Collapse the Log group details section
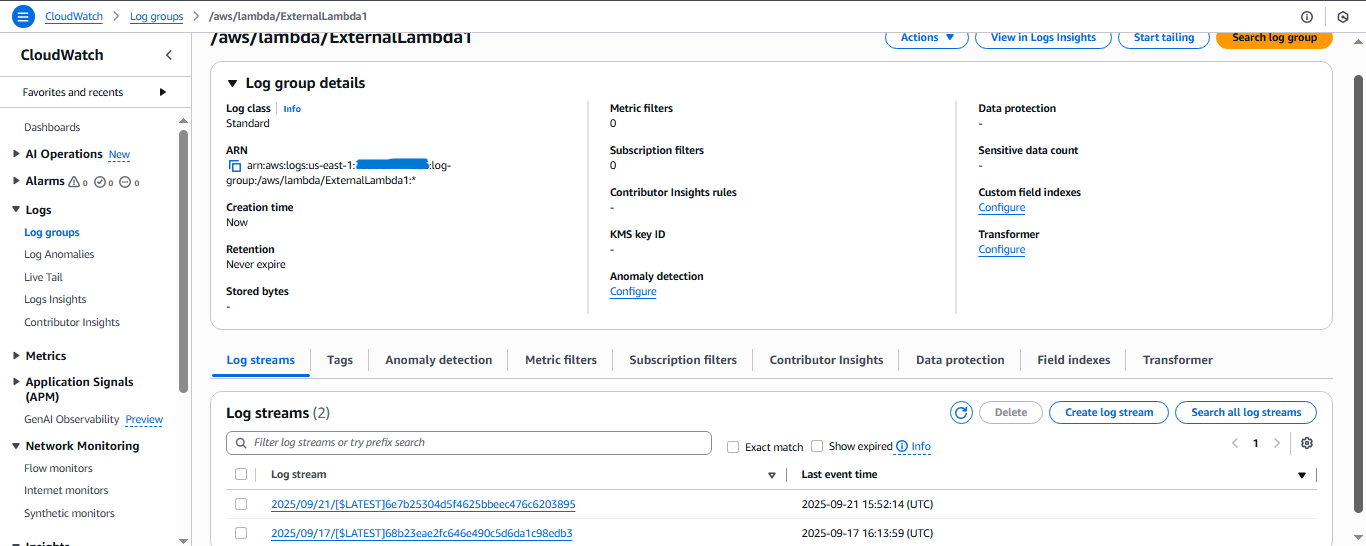 233,83
